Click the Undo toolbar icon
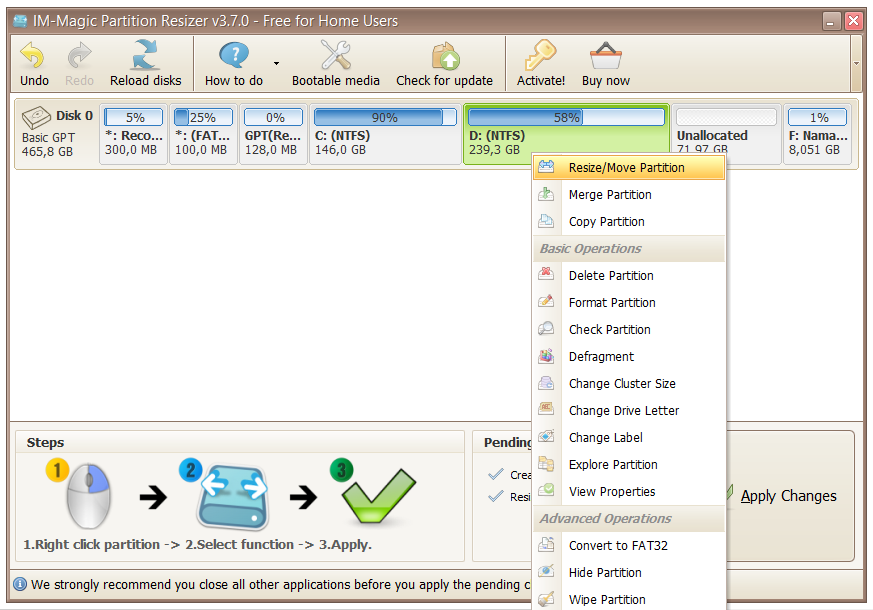This screenshot has width=873, height=610. (34, 56)
